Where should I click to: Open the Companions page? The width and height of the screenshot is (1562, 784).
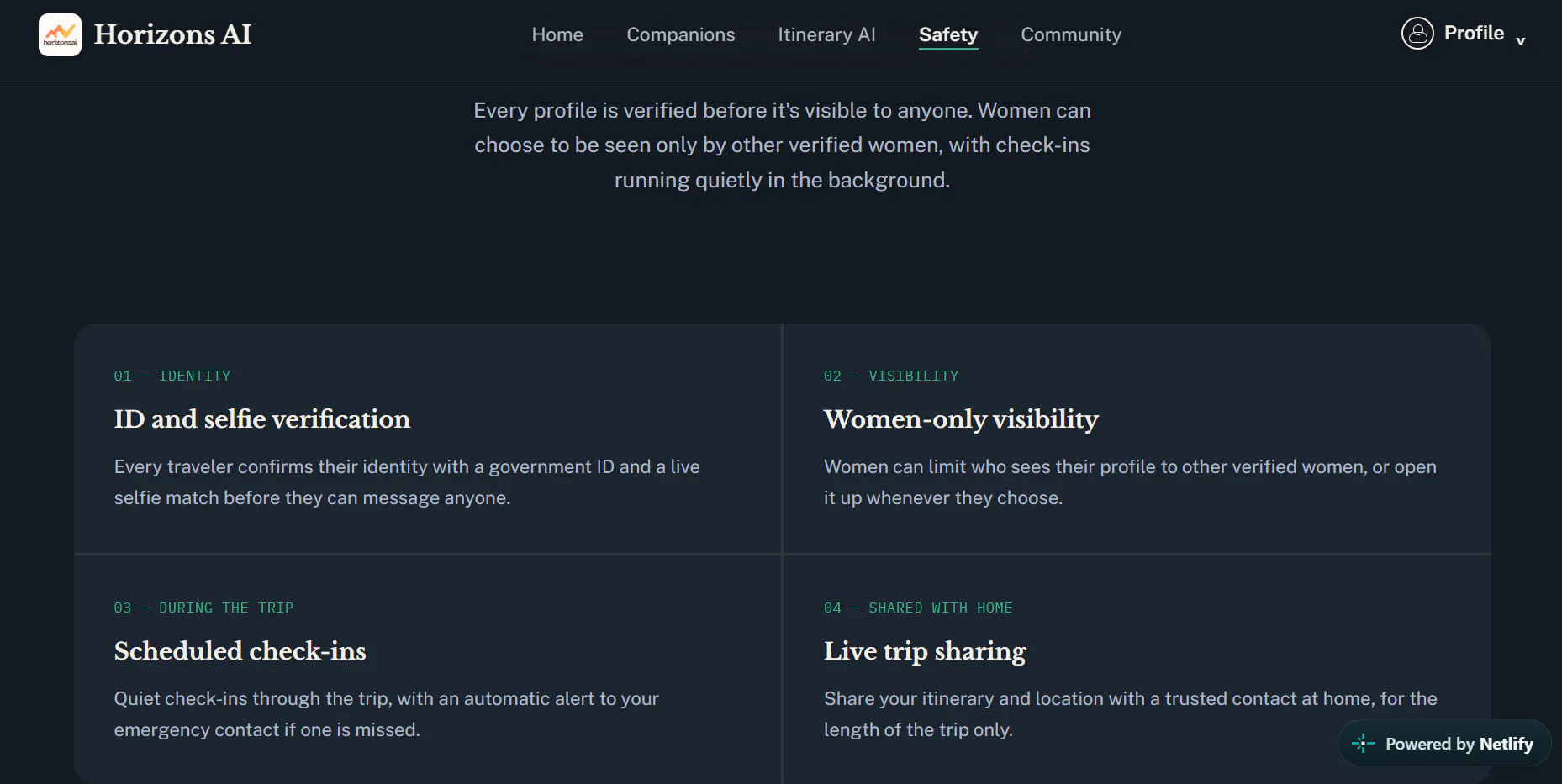coord(681,34)
